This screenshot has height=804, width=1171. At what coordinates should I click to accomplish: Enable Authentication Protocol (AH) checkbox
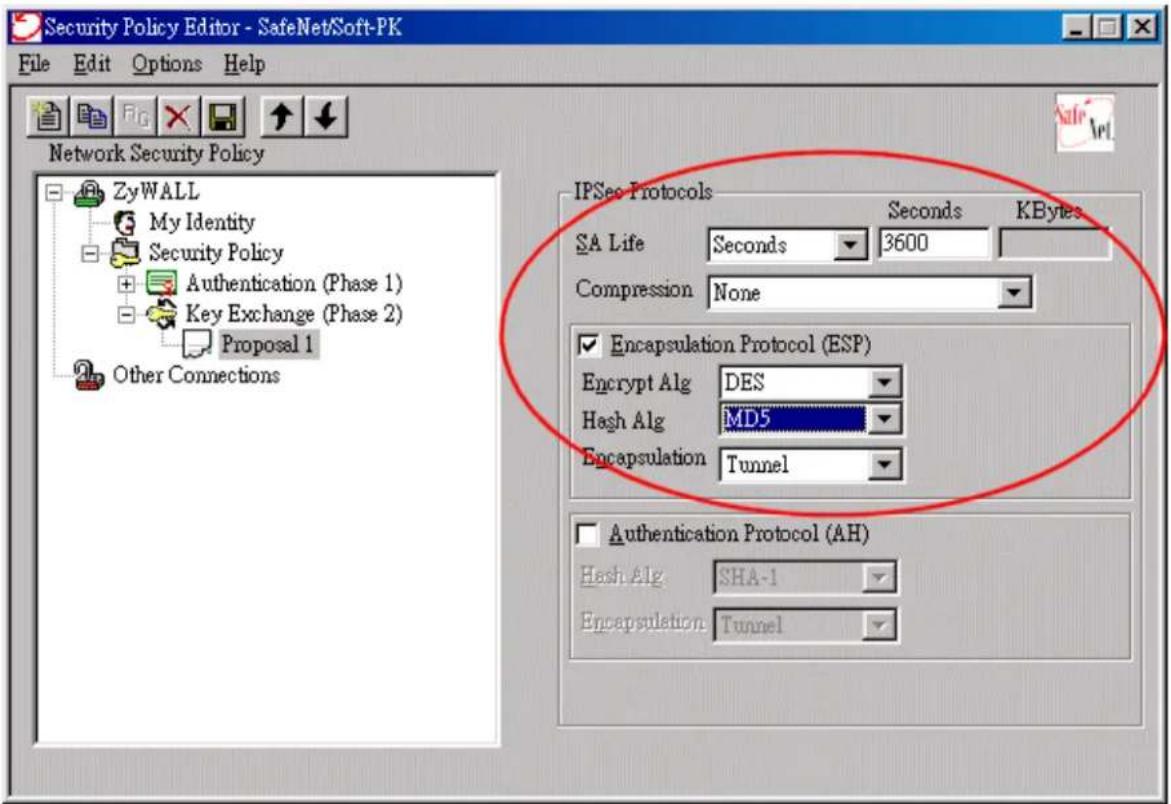tap(588, 535)
